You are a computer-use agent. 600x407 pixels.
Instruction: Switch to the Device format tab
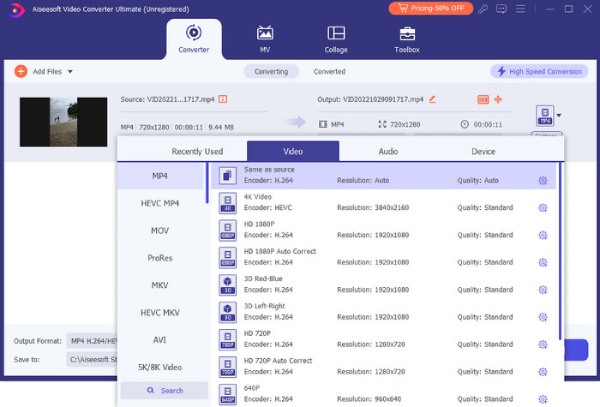[x=483, y=151]
